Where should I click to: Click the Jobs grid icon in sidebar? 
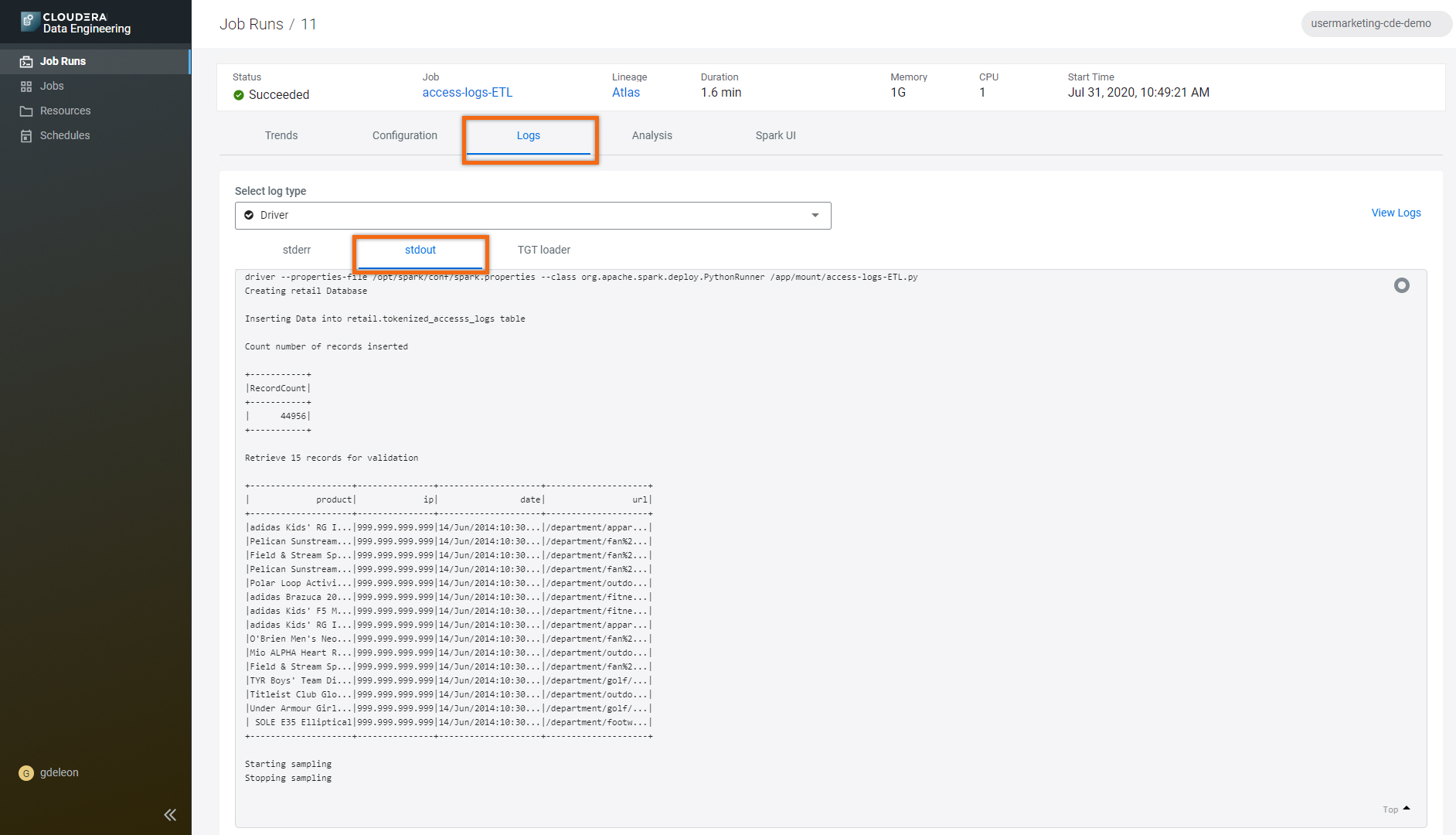click(x=26, y=87)
